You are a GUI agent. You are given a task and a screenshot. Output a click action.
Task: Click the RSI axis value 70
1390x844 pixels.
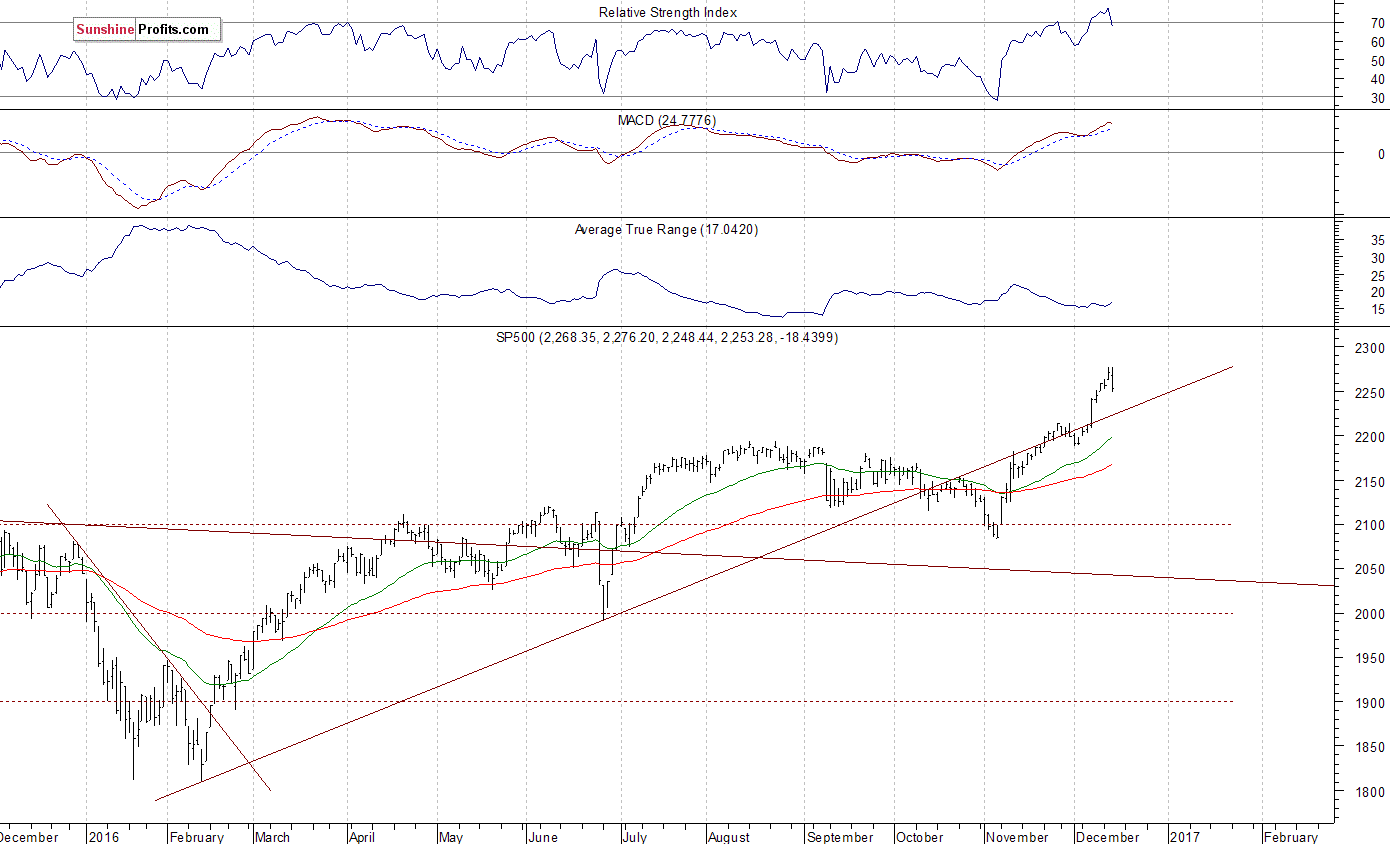(1377, 23)
